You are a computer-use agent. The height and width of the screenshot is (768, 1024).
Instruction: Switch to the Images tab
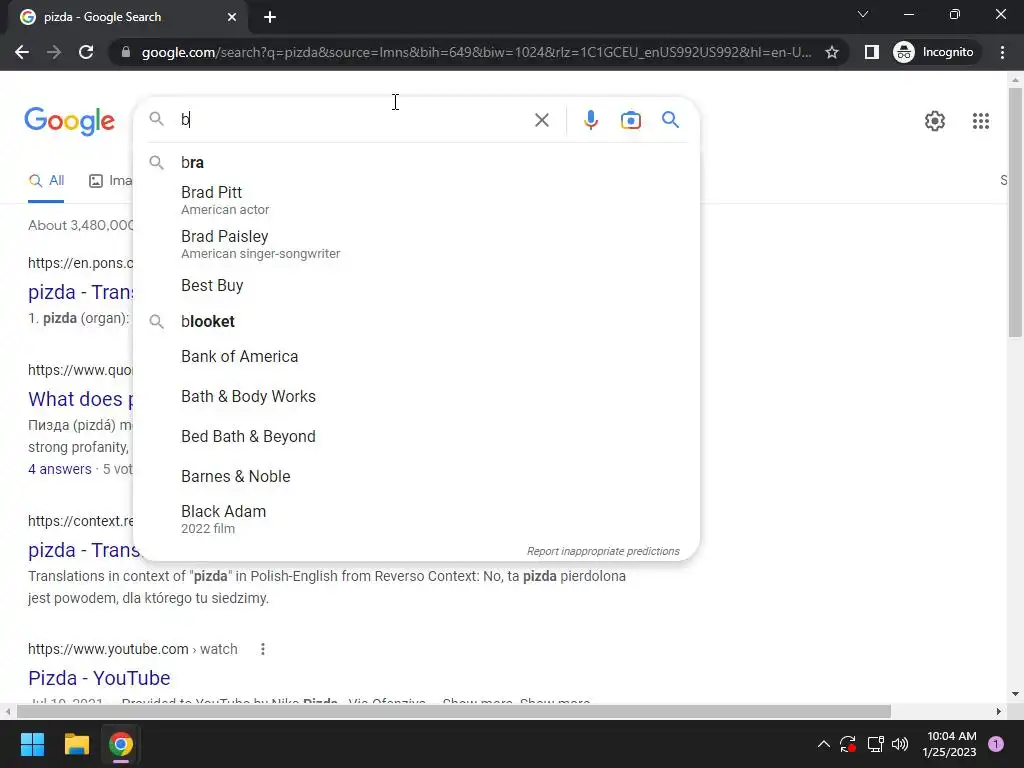pos(110,181)
